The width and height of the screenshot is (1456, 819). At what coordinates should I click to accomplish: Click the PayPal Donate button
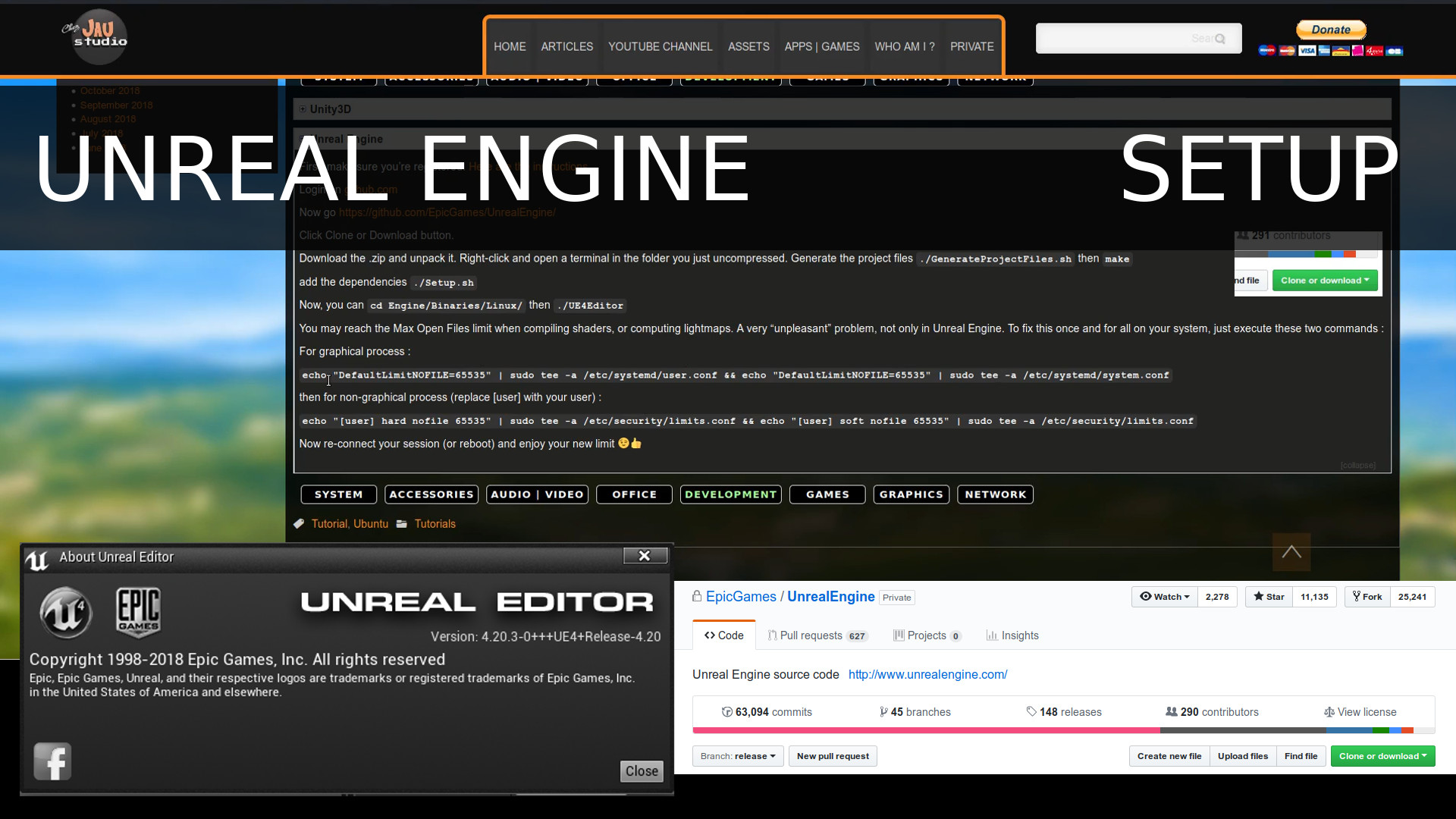pyautogui.click(x=1331, y=30)
